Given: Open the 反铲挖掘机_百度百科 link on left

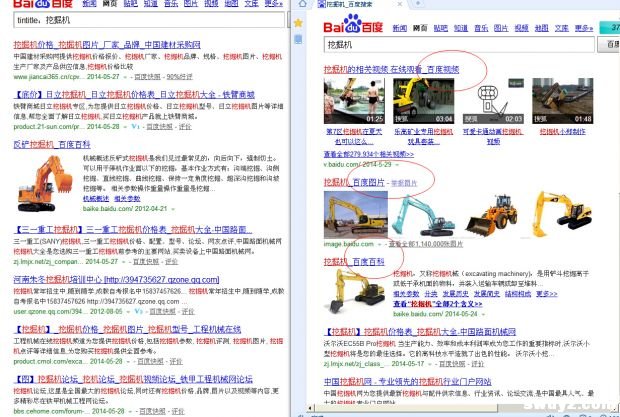Looking at the screenshot, I should point(50,145).
